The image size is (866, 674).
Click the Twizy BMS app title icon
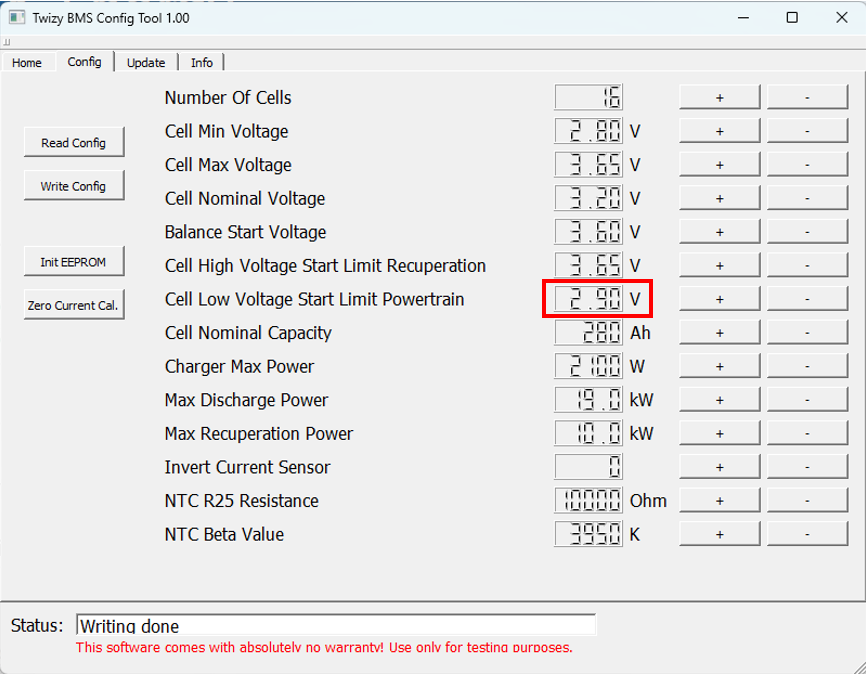pyautogui.click(x=17, y=18)
